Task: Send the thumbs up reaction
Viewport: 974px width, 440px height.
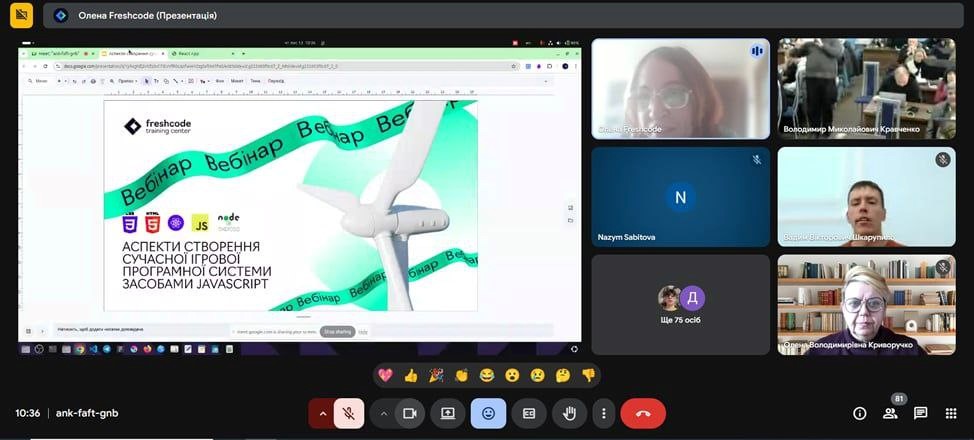Action: pyautogui.click(x=411, y=375)
